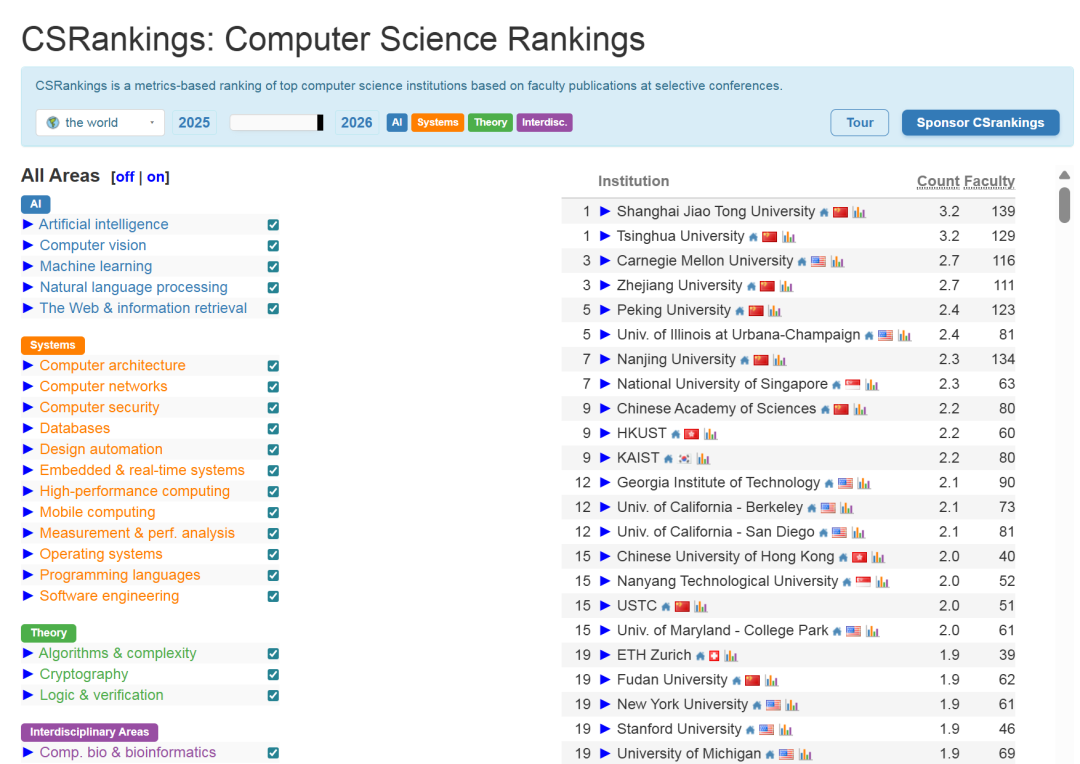The image size is (1080, 764).
Task: Click the scrollbar up arrow
Action: click(1064, 175)
